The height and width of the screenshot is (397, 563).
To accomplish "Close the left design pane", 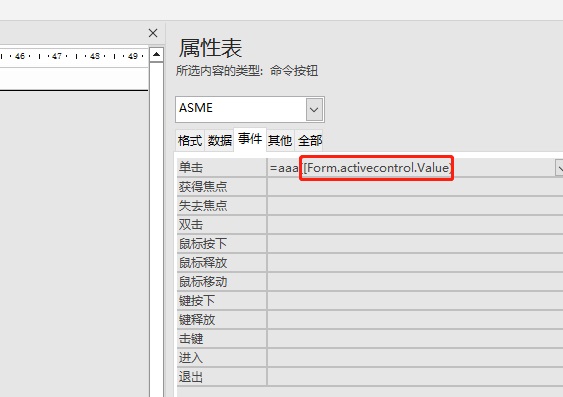I will pos(153,33).
